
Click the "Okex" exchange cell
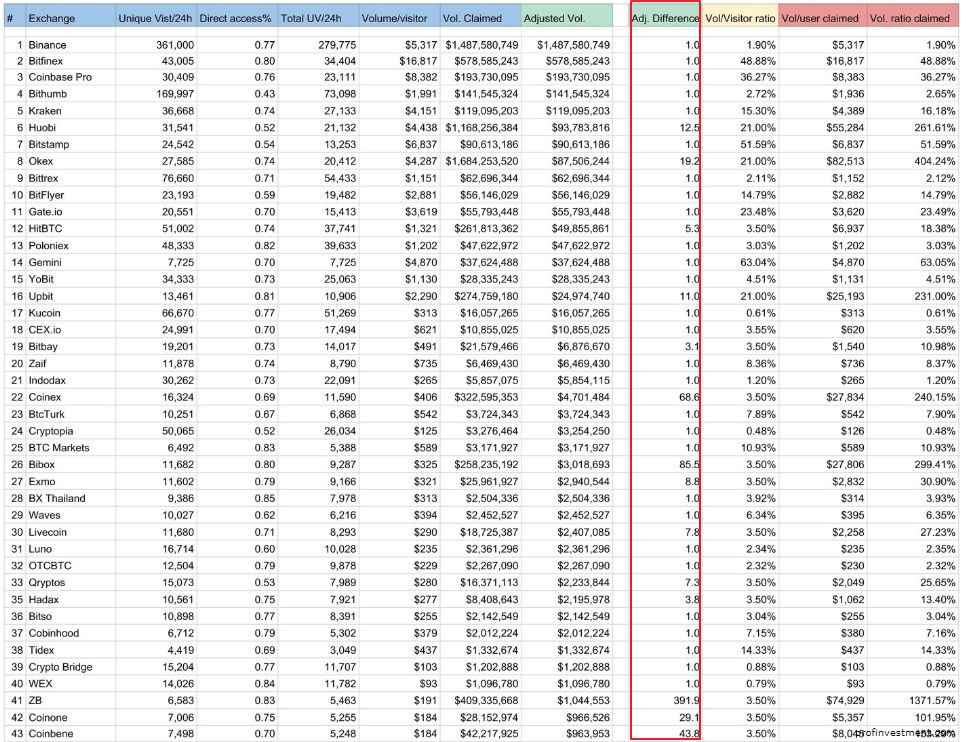[41, 161]
